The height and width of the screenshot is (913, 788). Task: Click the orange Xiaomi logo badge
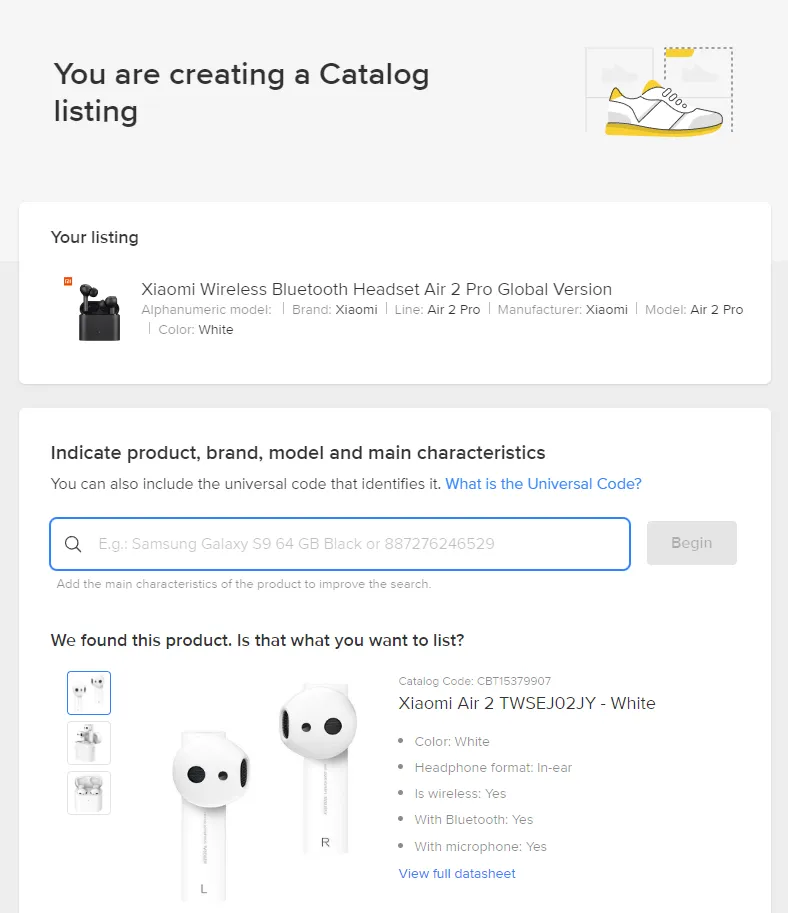[x=68, y=283]
